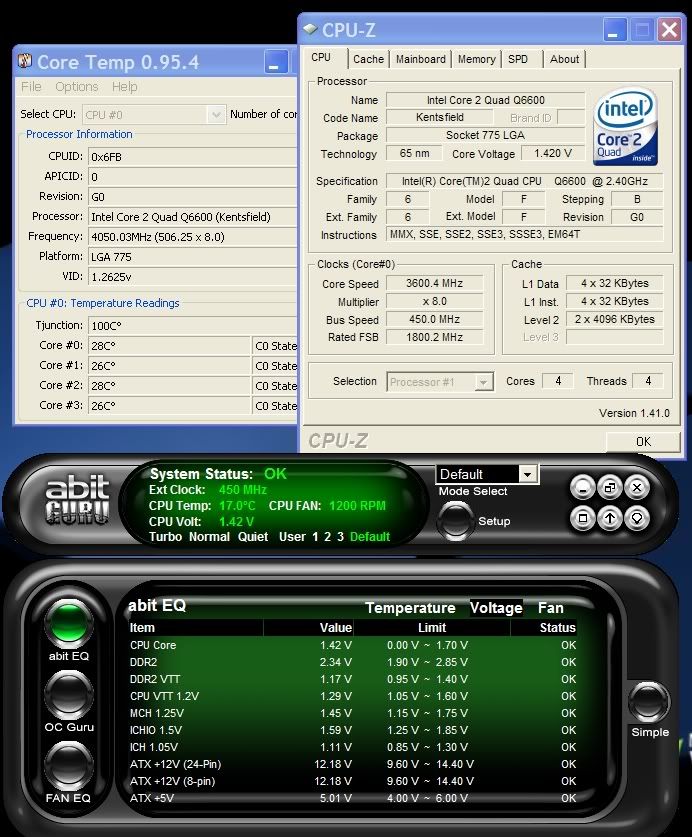Select the Normal mode label
Viewport: 692px width, 837px height.
209,536
